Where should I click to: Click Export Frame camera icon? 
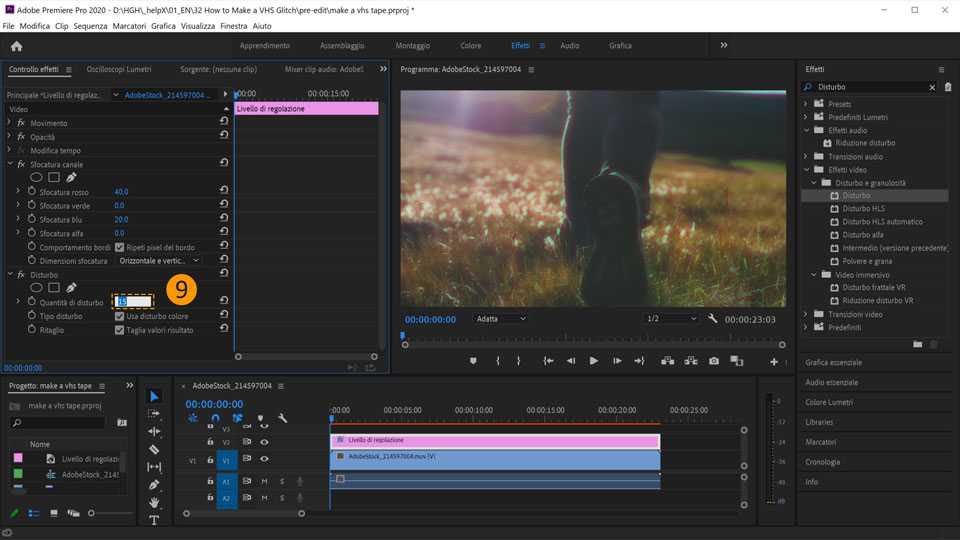point(714,361)
